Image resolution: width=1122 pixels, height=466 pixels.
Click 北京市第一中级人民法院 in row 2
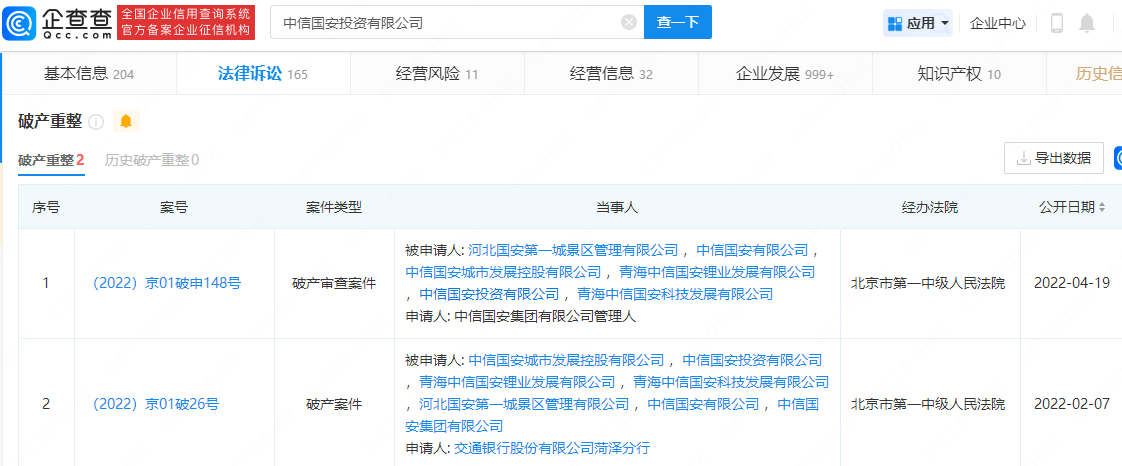[928, 404]
